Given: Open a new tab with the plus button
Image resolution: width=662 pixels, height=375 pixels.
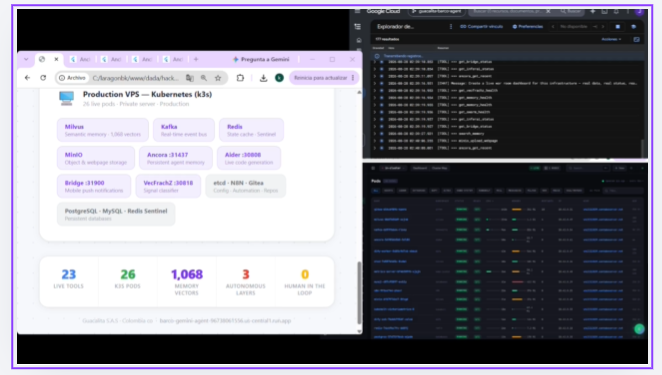Looking at the screenshot, I should click(x=196, y=60).
